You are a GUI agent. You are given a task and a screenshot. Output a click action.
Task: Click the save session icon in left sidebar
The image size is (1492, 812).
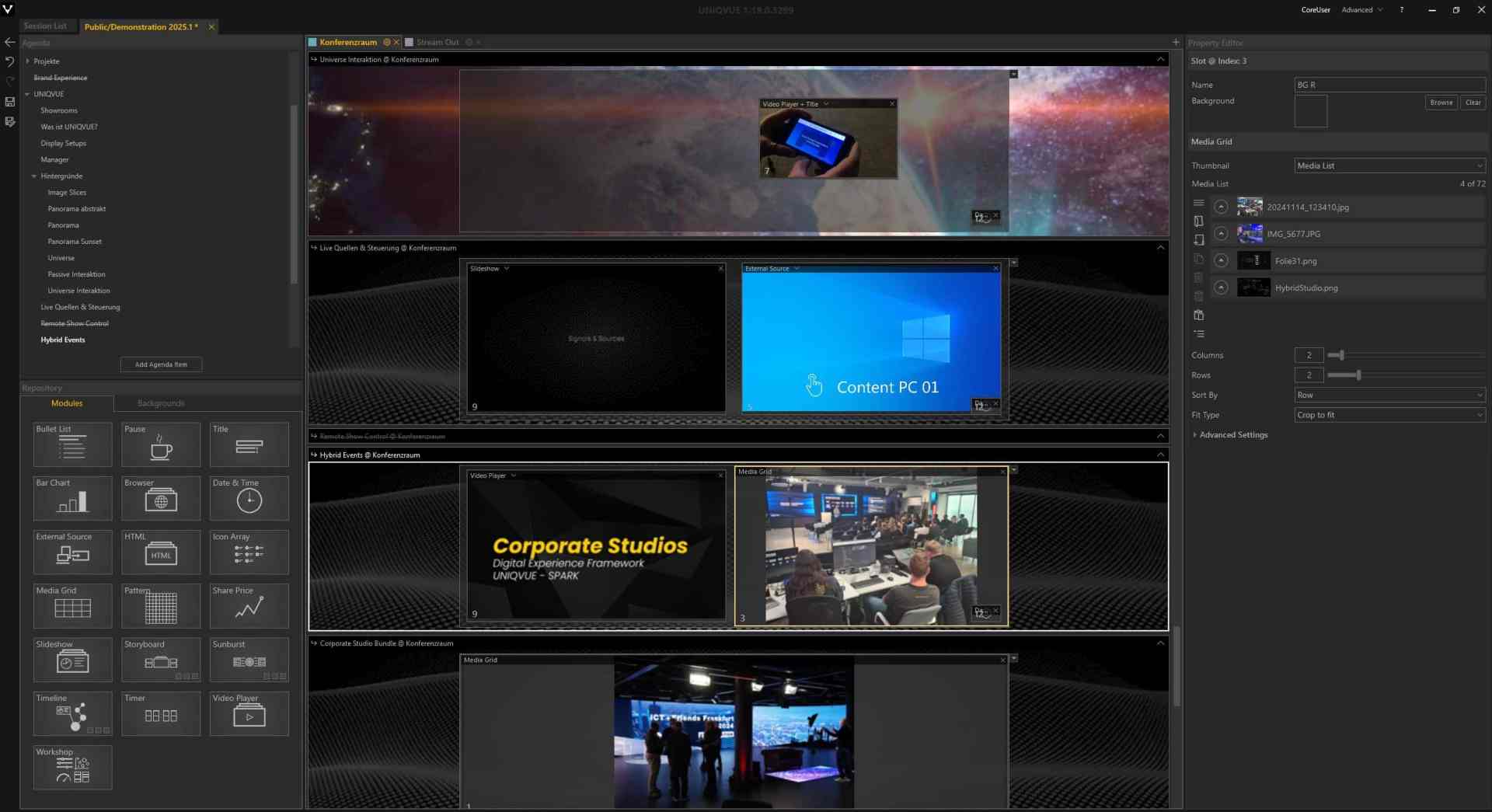tap(9, 102)
